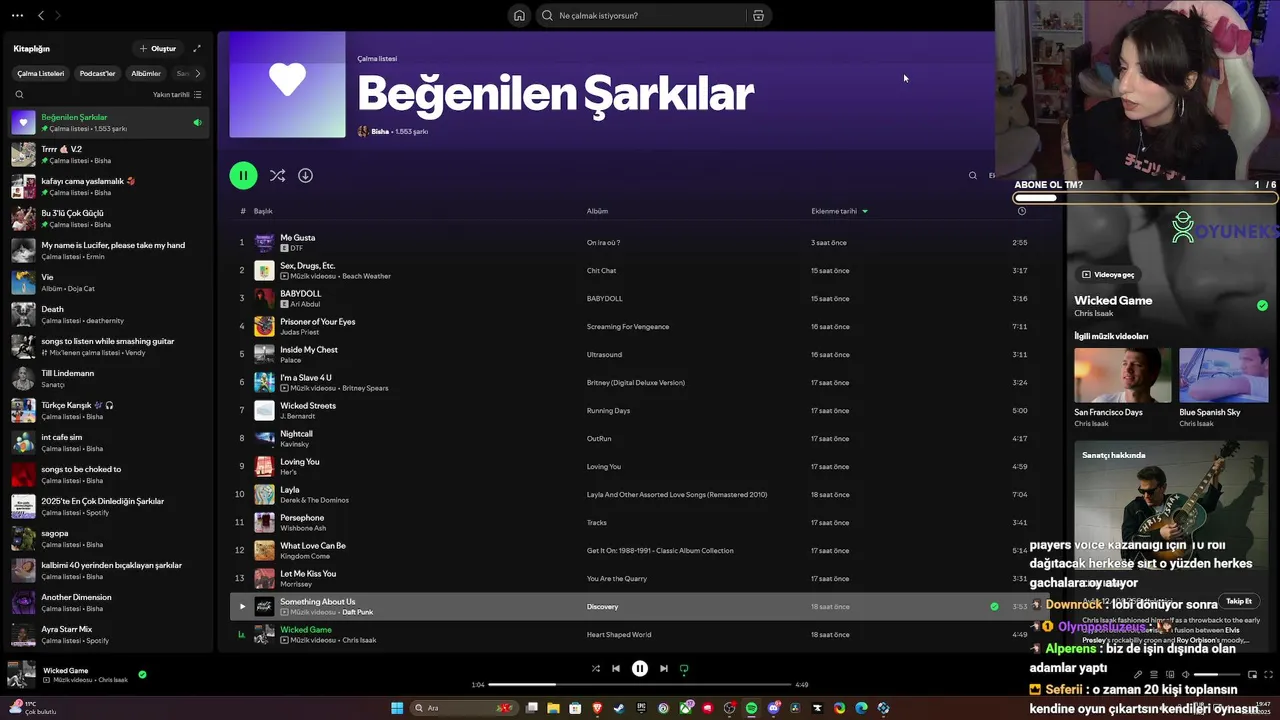Open San Francisco Days video thumbnail

[x=1122, y=375]
